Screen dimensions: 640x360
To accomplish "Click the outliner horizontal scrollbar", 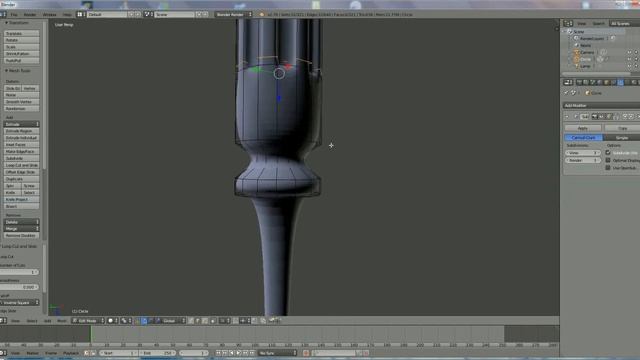I will pos(597,74).
